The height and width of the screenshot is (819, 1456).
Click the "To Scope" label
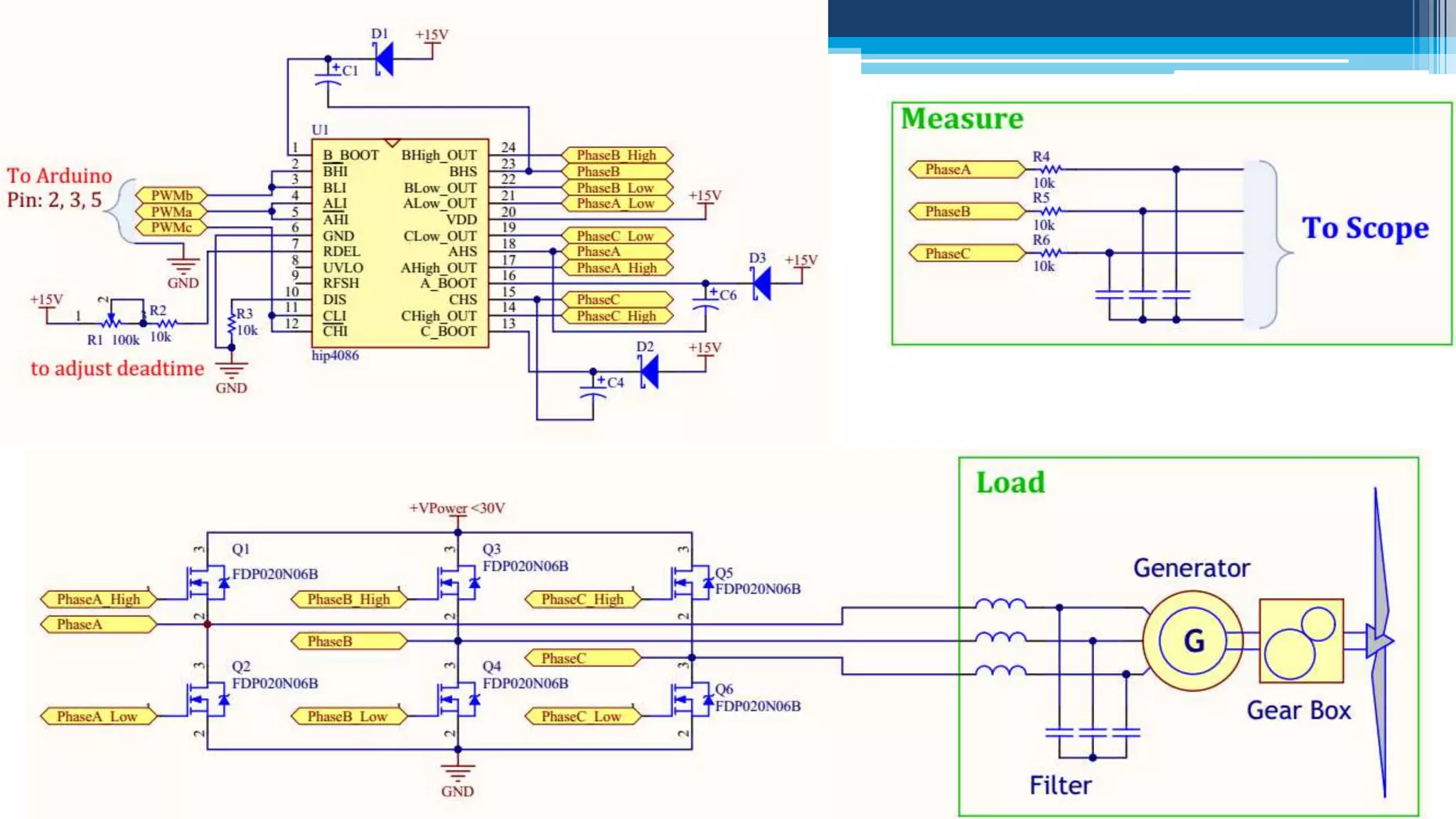(1364, 228)
